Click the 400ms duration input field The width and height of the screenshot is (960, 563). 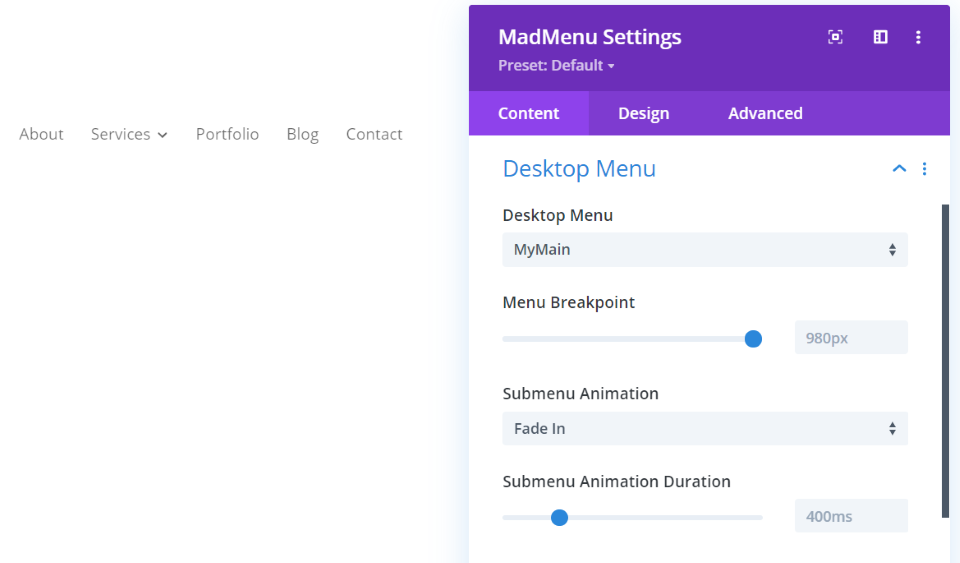click(x=850, y=517)
